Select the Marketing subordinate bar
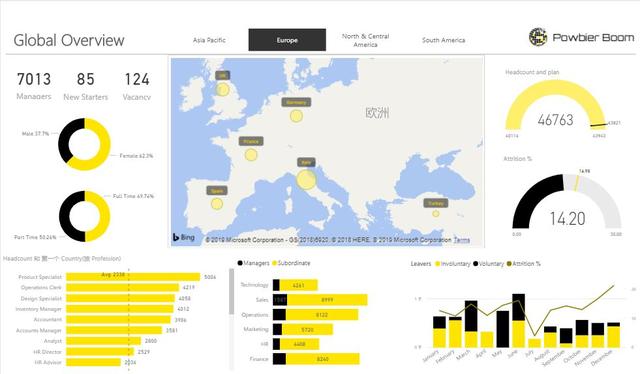The image size is (640, 374). coord(307,329)
